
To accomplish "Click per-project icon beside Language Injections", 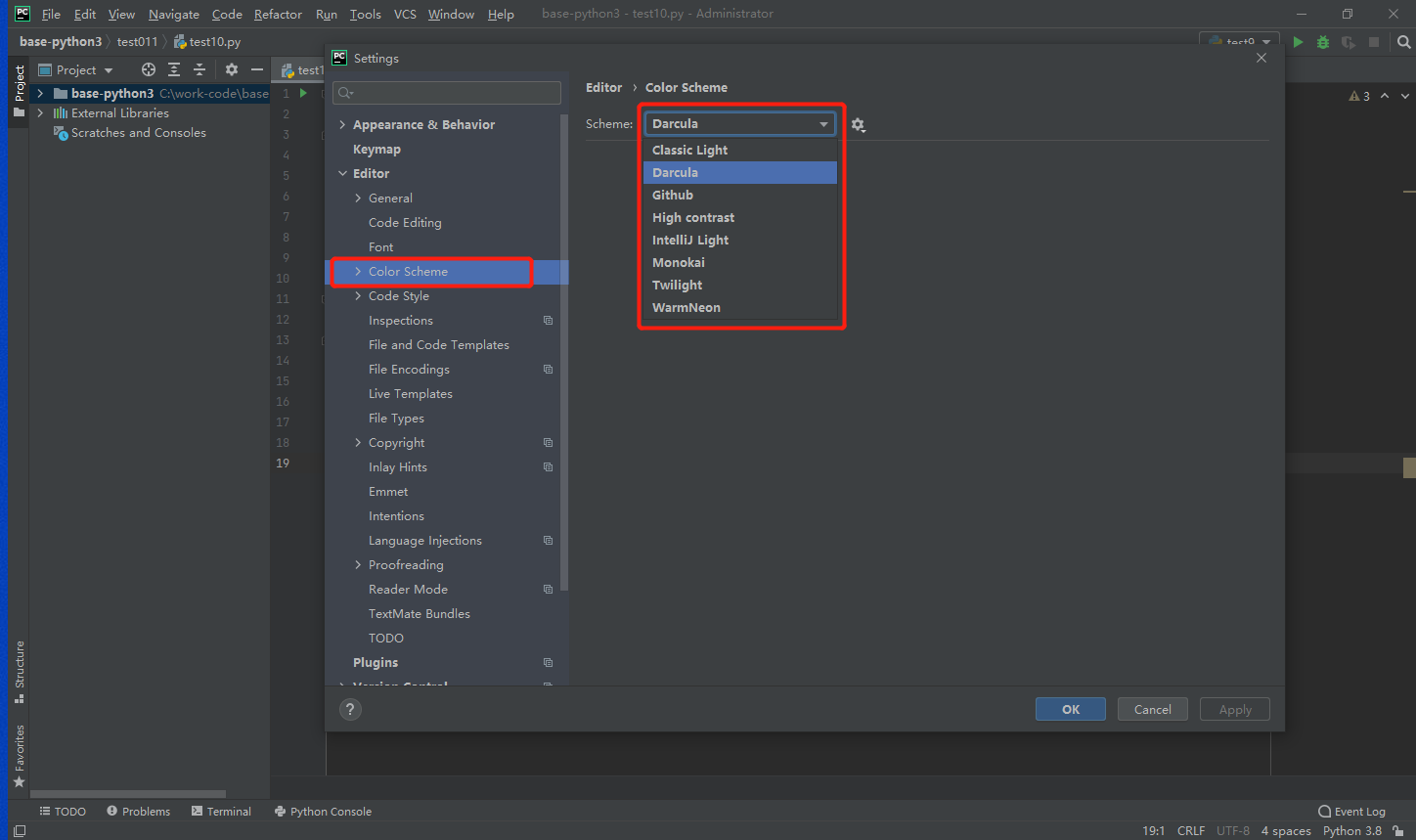I will [548, 541].
